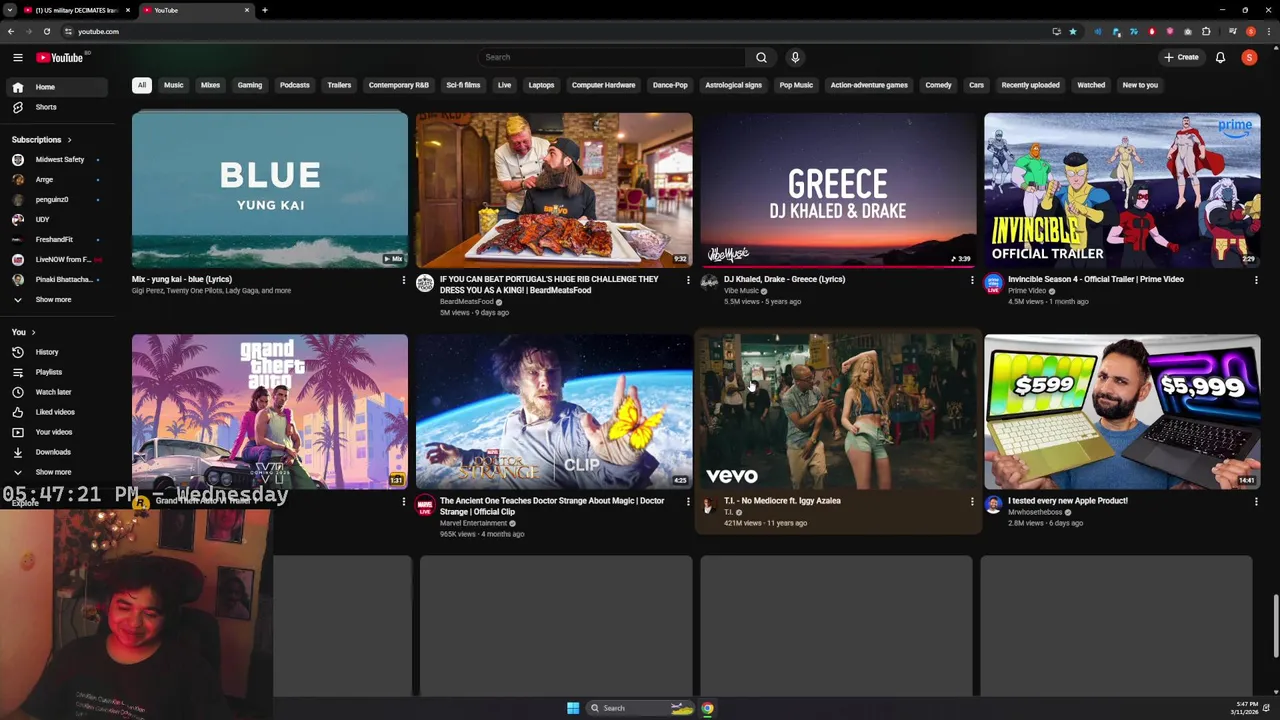The width and height of the screenshot is (1280, 720).
Task: Click the Create button
Action: [1181, 58]
